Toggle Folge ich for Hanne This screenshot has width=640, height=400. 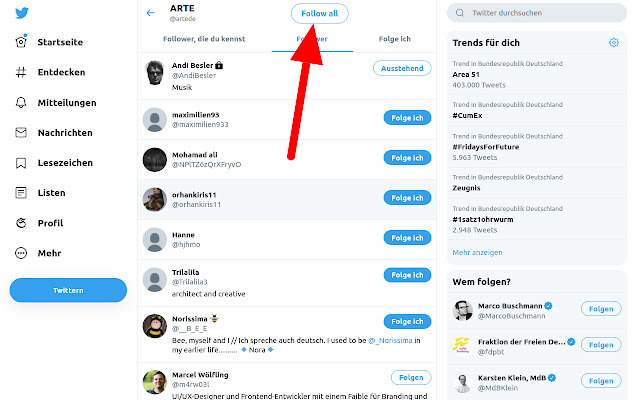pos(407,238)
